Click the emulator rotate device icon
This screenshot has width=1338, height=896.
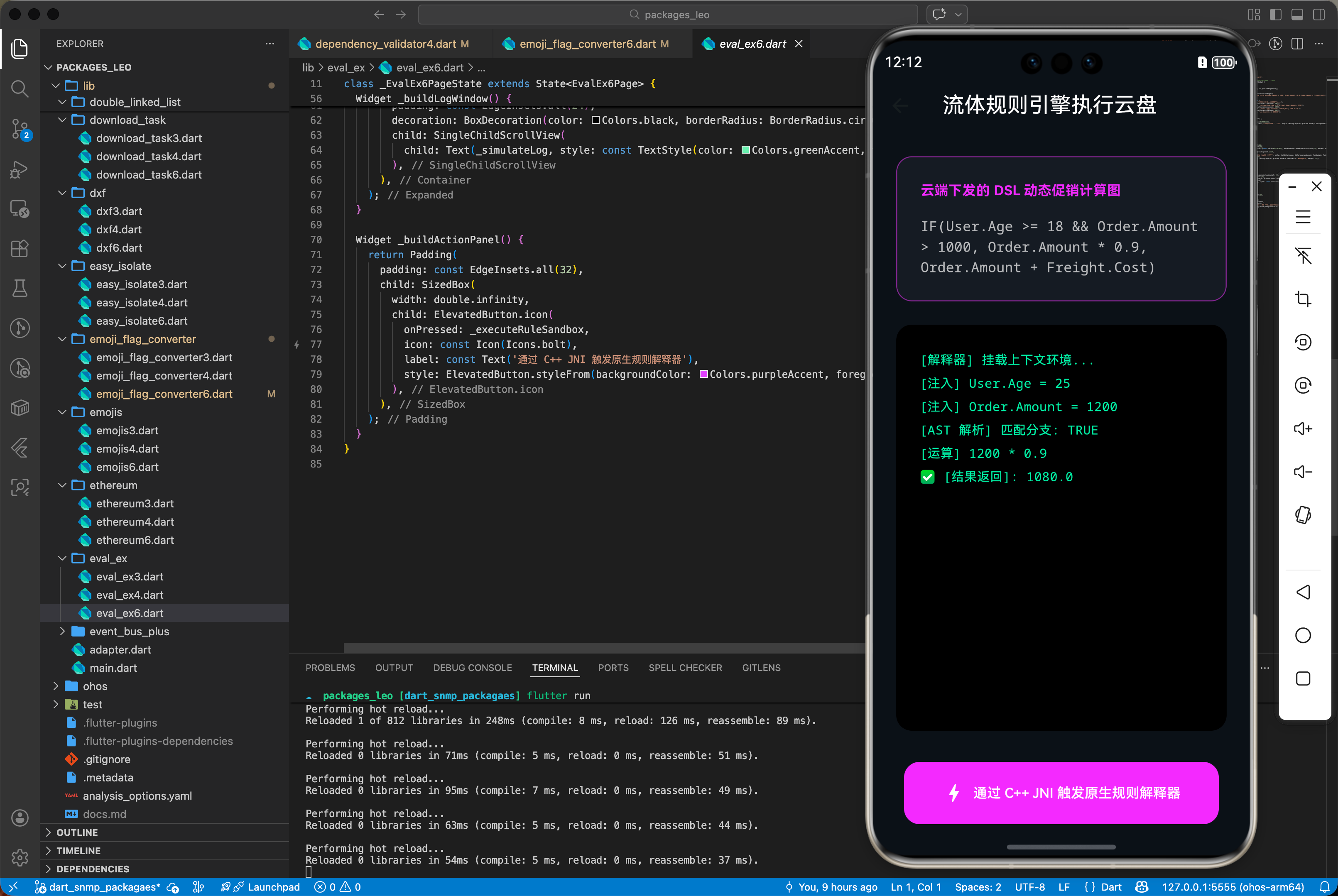click(1303, 515)
